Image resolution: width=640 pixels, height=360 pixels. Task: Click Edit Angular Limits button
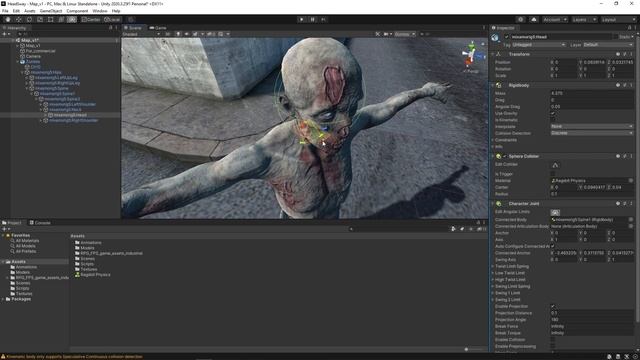pyautogui.click(x=555, y=212)
